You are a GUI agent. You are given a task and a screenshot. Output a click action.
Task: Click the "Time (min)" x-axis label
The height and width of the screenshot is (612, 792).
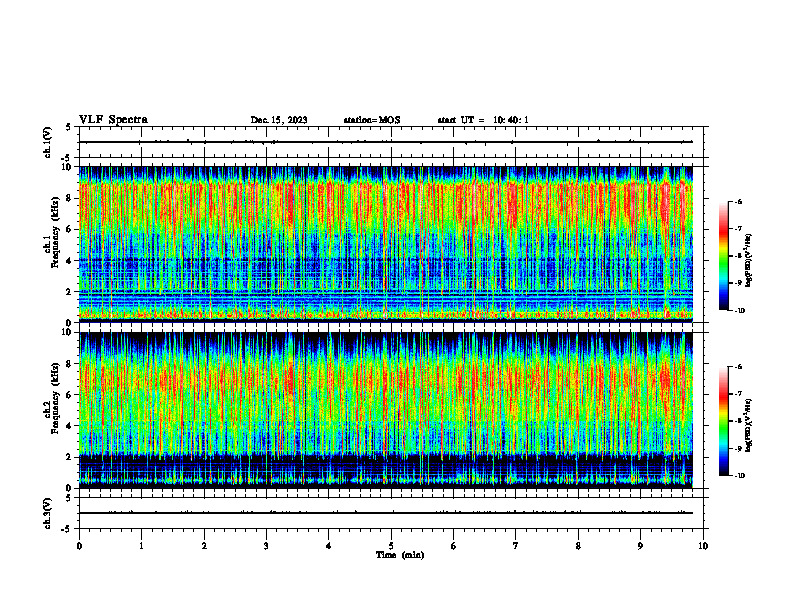(400, 555)
